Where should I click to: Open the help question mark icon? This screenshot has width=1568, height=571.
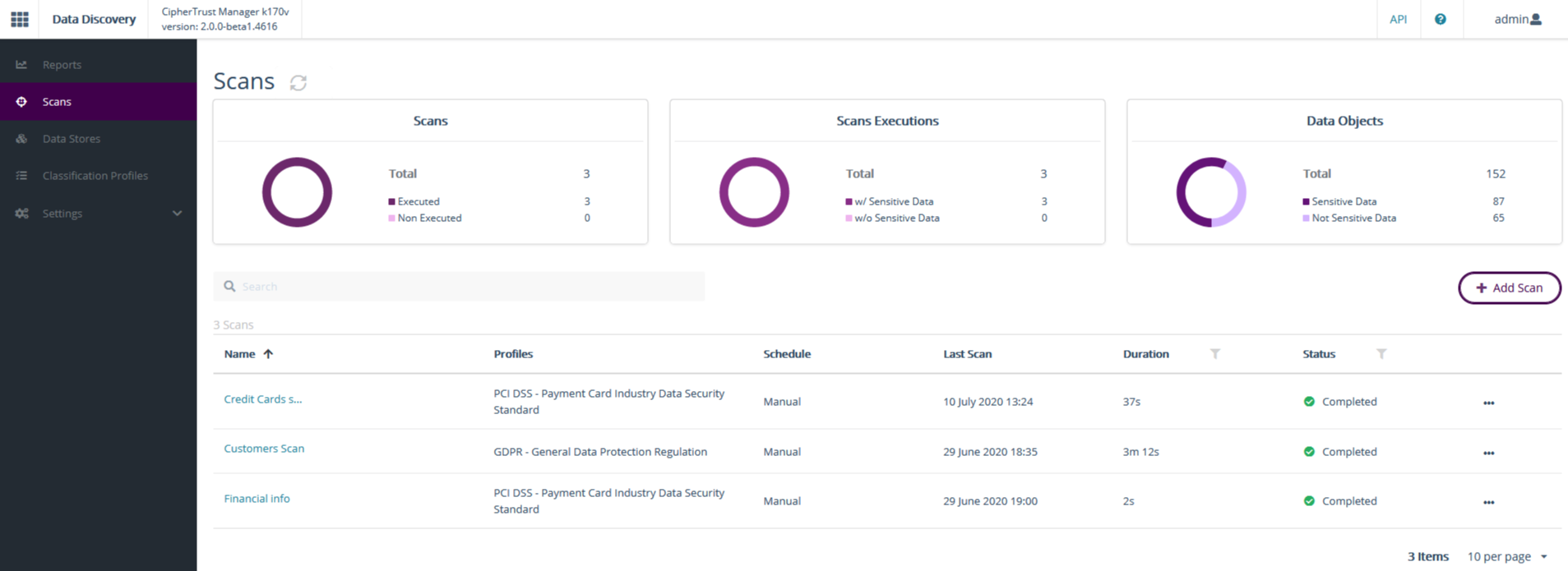[x=1440, y=19]
